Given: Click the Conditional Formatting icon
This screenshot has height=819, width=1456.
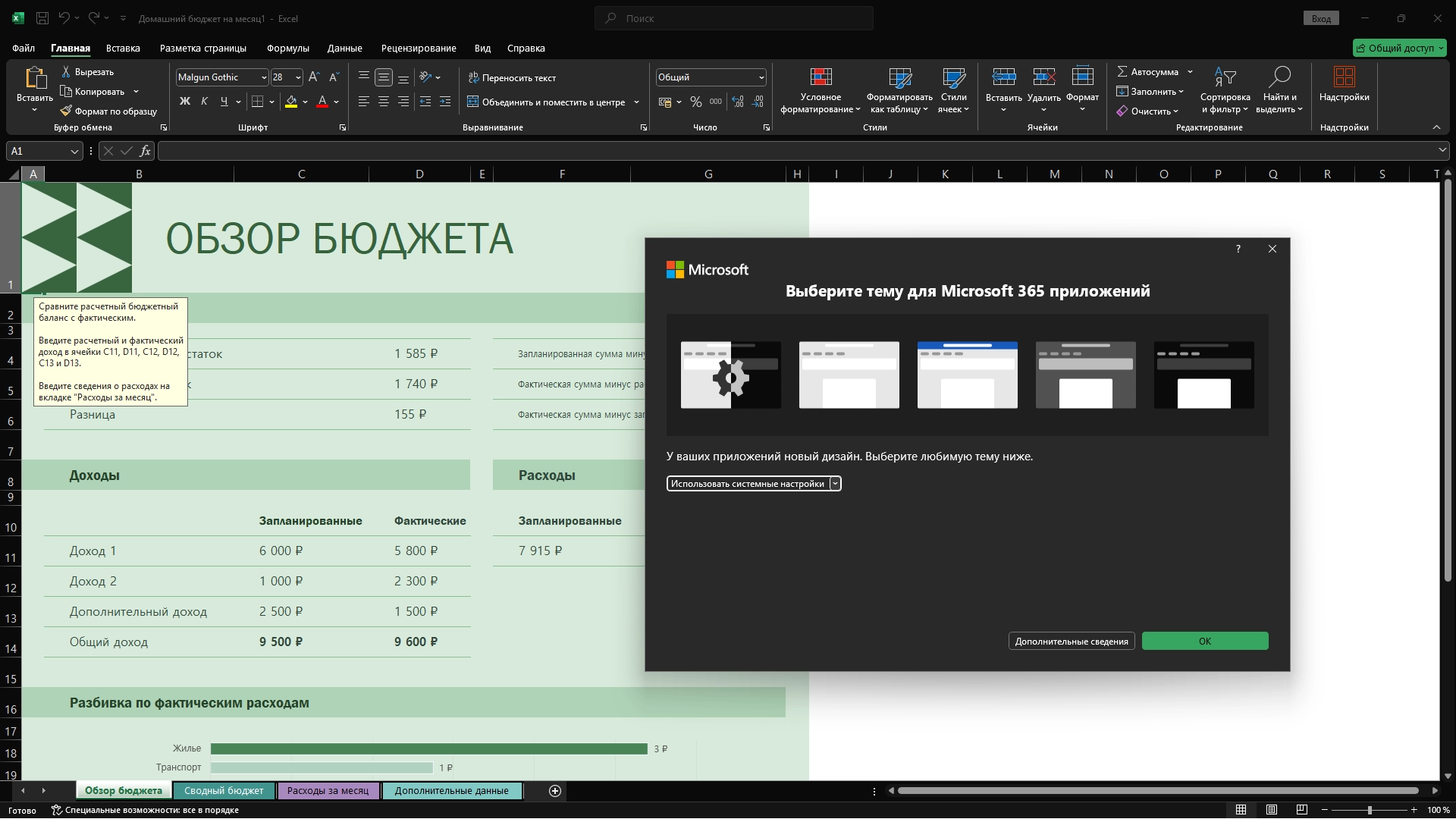Looking at the screenshot, I should point(821,77).
